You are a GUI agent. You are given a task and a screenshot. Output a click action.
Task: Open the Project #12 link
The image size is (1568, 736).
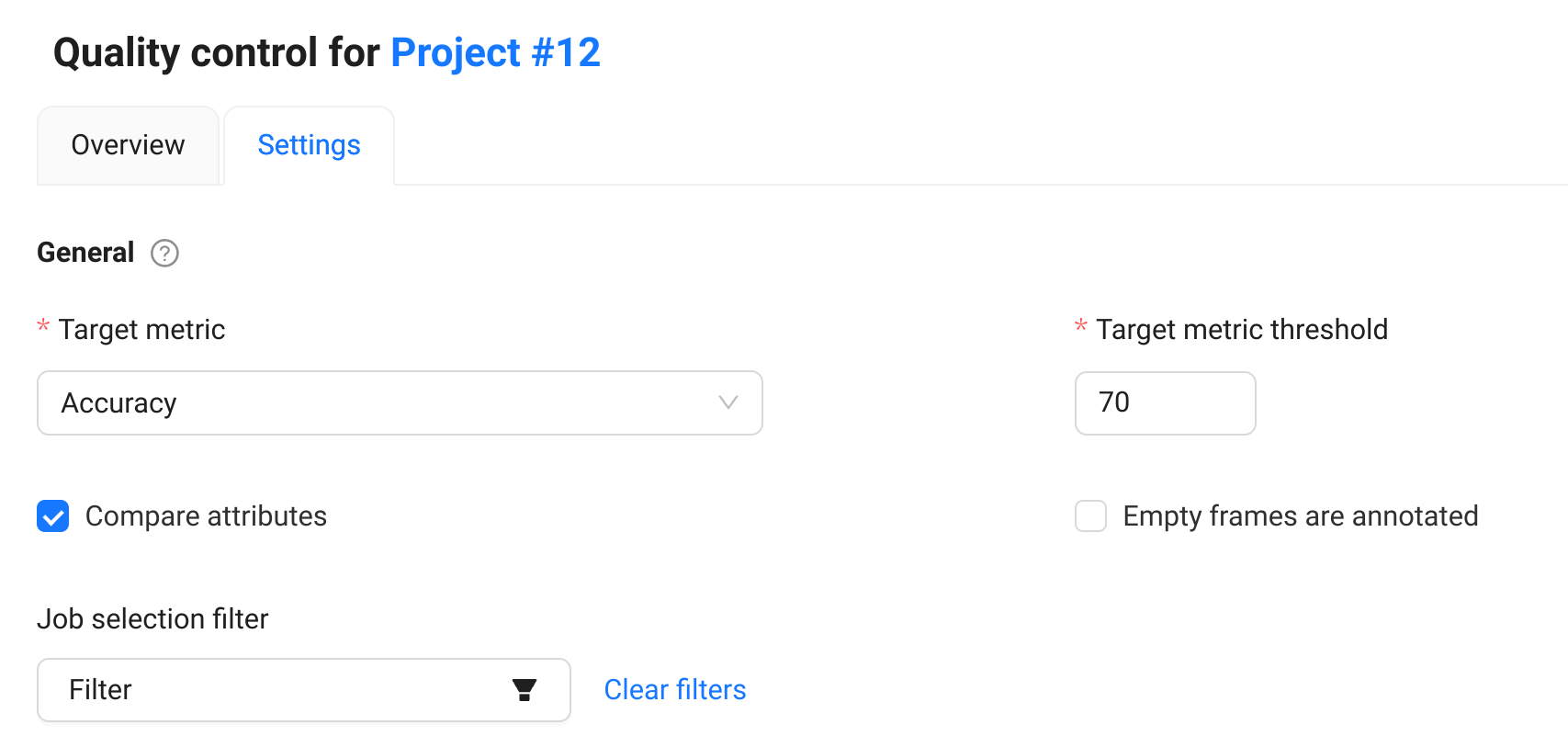point(495,52)
